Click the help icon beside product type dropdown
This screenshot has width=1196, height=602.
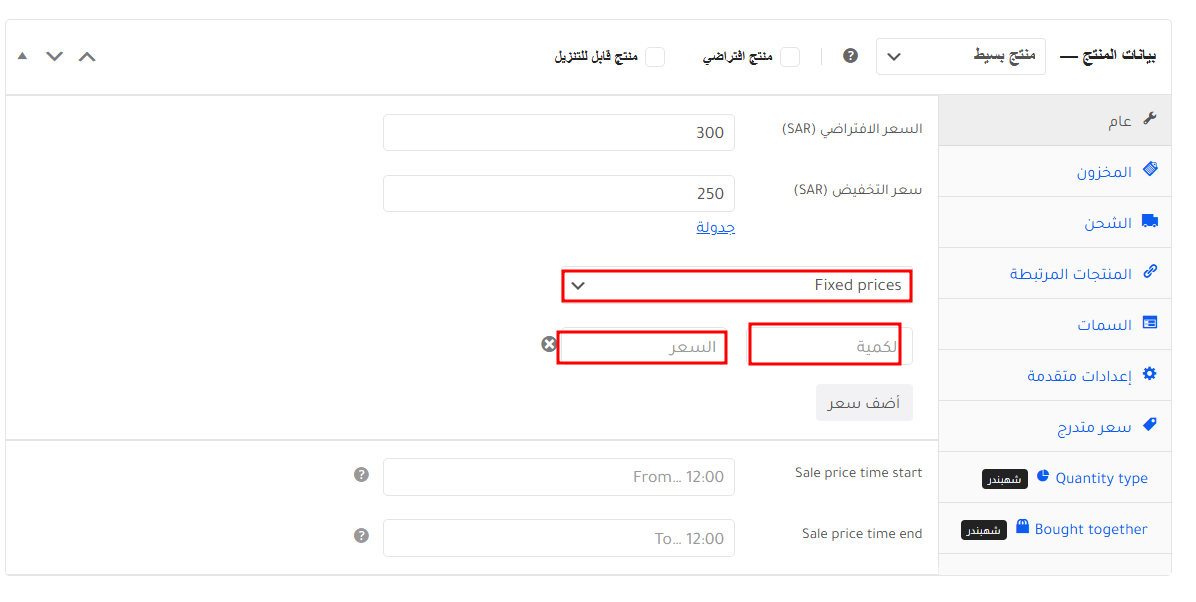click(850, 56)
